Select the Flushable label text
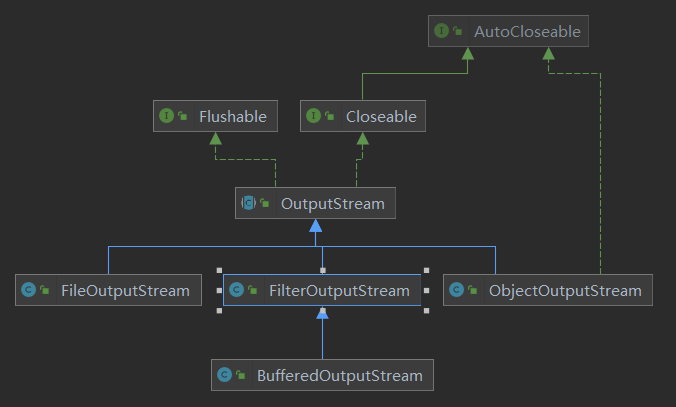 pos(232,117)
